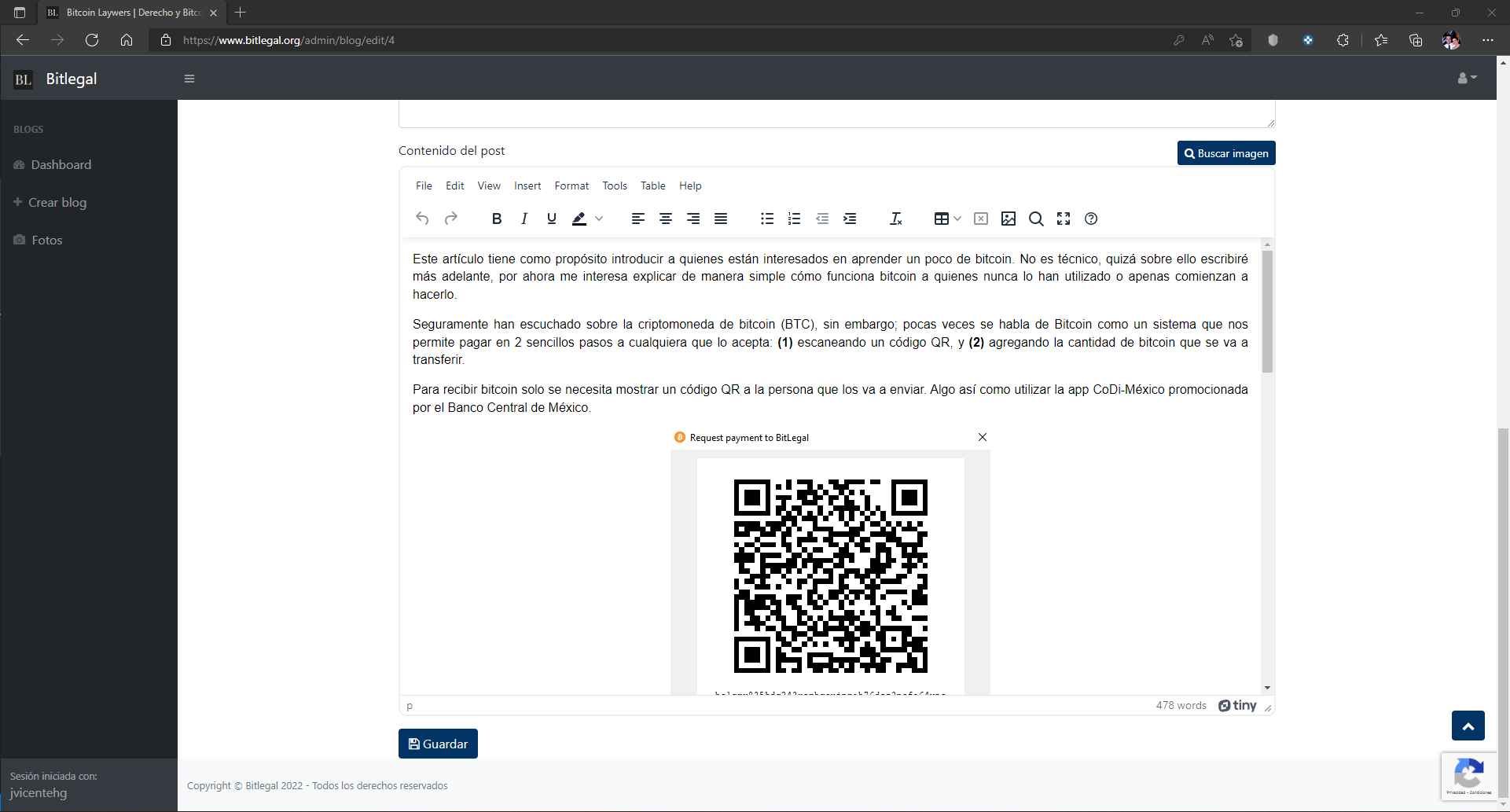Insert a bullet list
The height and width of the screenshot is (812, 1510).
767,219
